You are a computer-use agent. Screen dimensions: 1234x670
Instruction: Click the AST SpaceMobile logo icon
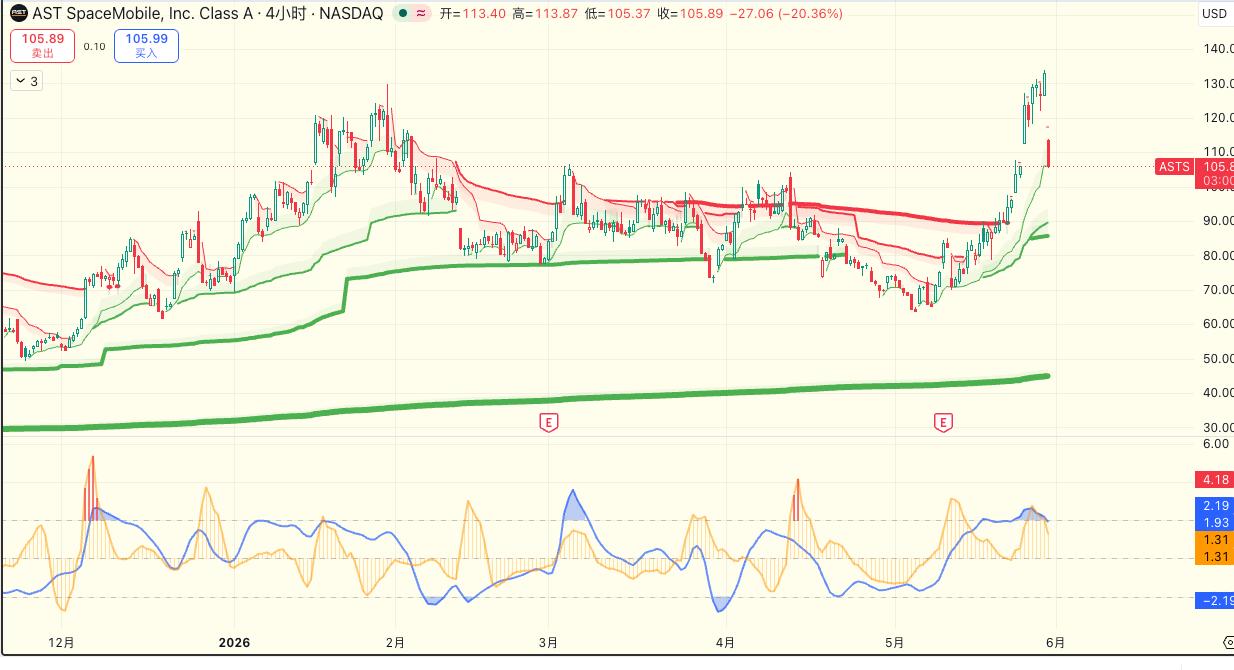pos(19,14)
